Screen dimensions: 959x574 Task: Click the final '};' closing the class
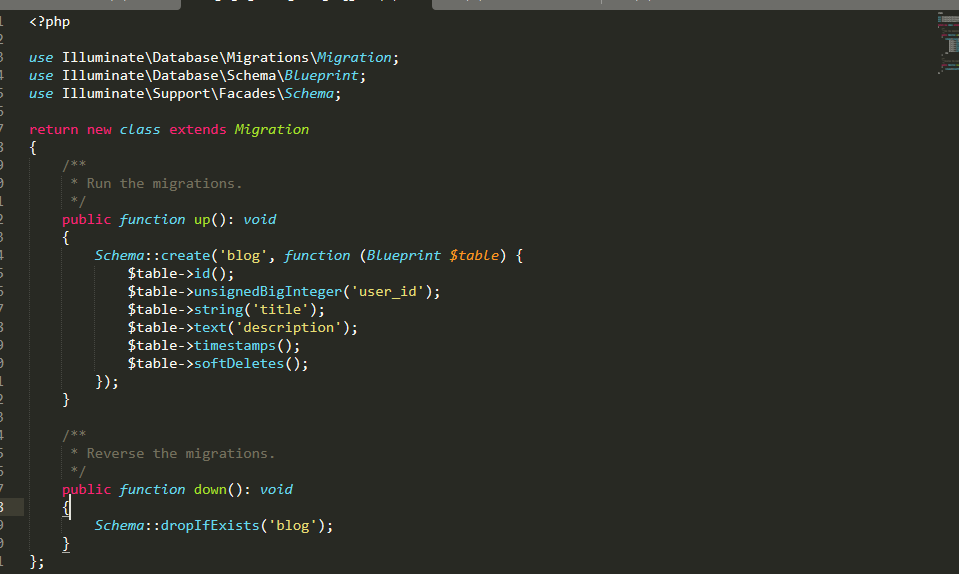(37, 562)
